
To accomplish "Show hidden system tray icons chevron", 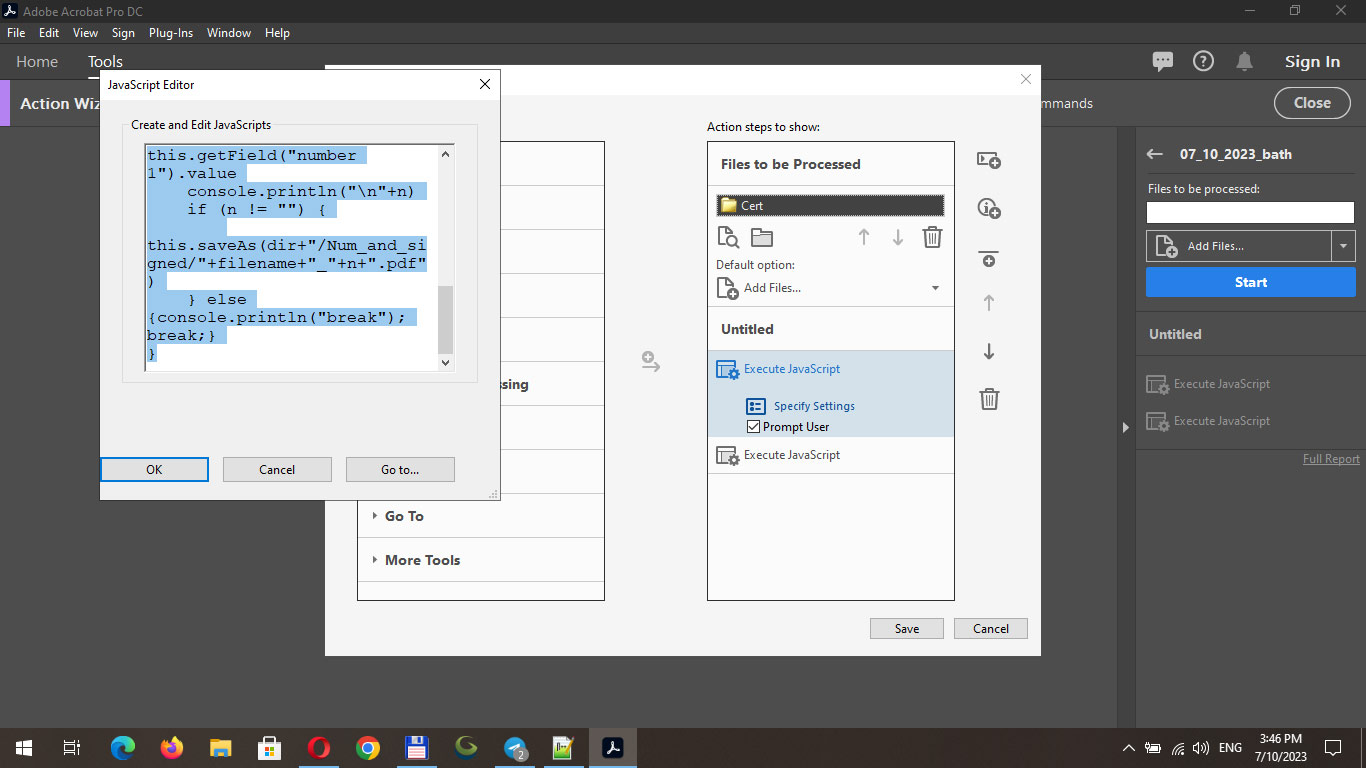I will click(1128, 748).
